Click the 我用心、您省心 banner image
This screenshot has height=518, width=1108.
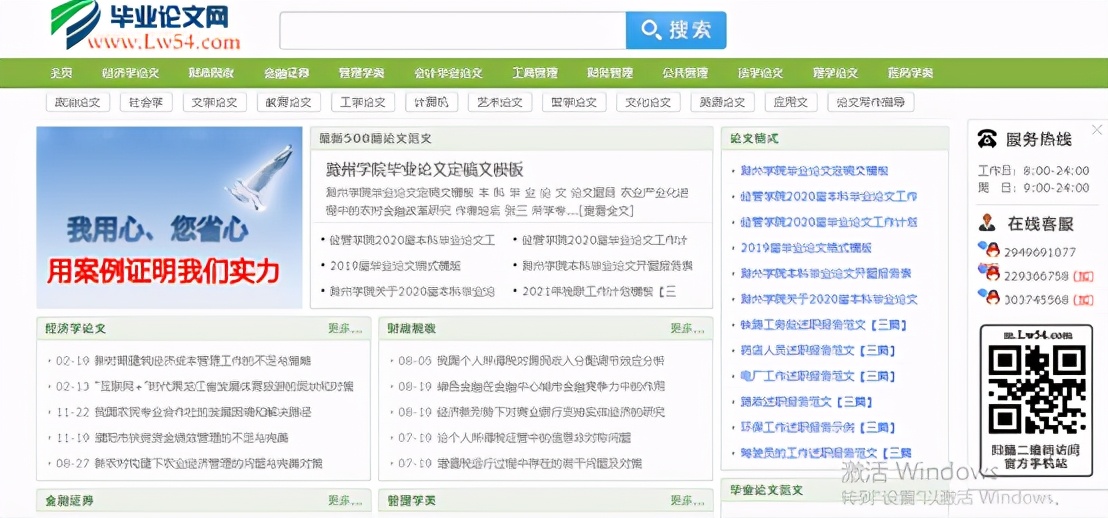(x=170, y=218)
